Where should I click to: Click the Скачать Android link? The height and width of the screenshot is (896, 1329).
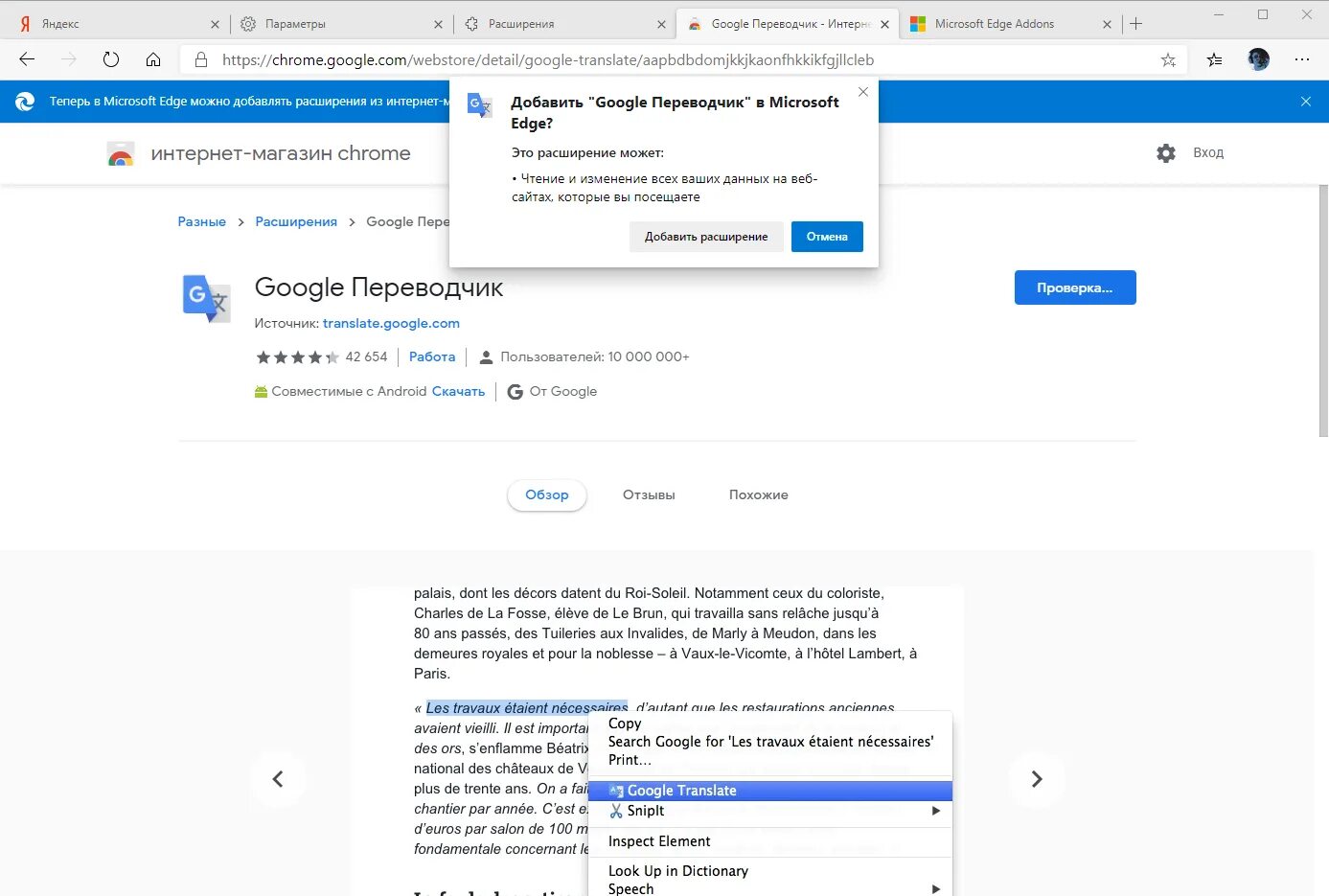pyautogui.click(x=458, y=392)
